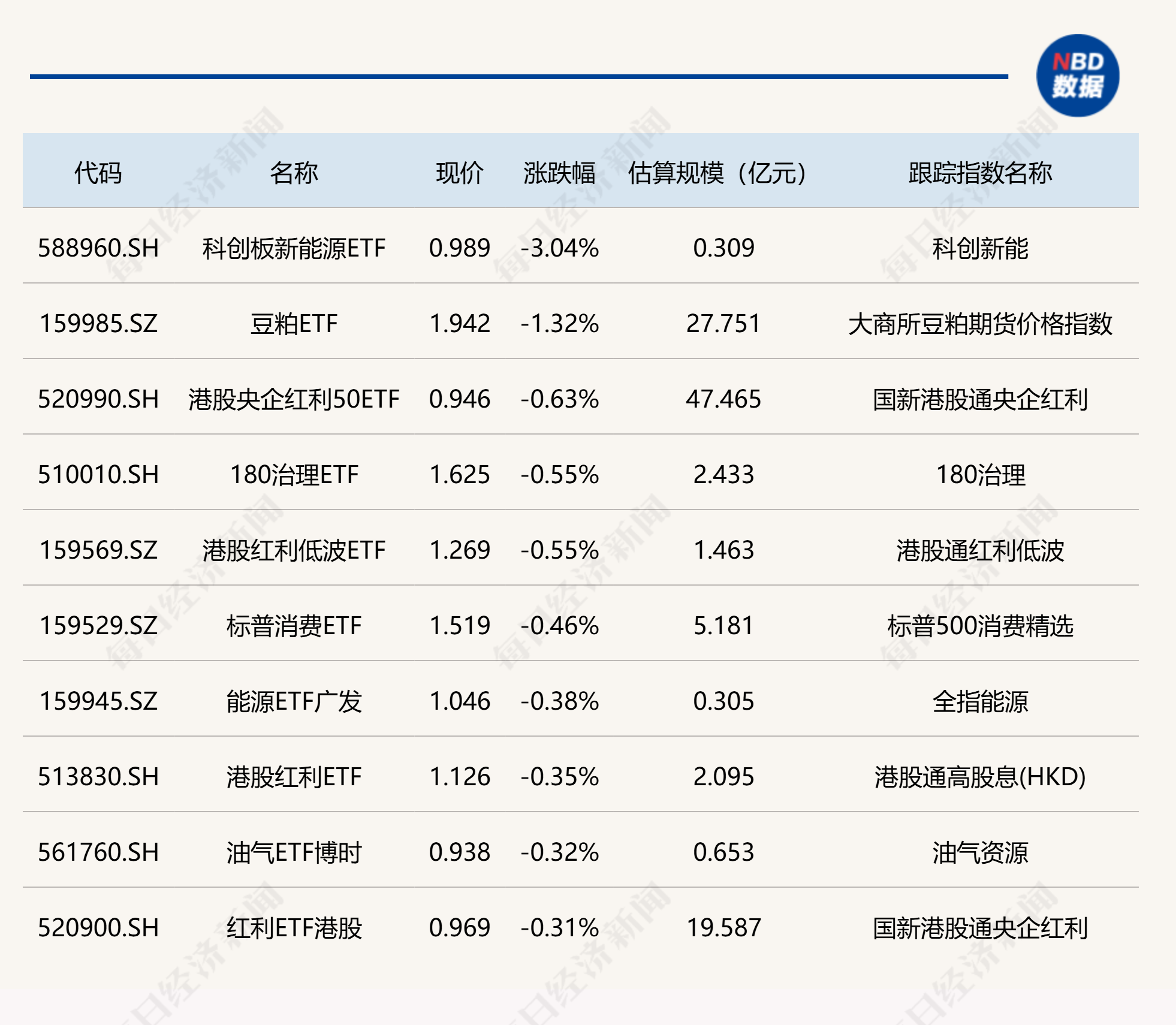Click the 27.751 estimated scale value
Viewport: 1176px width, 1025px height.
click(x=723, y=324)
